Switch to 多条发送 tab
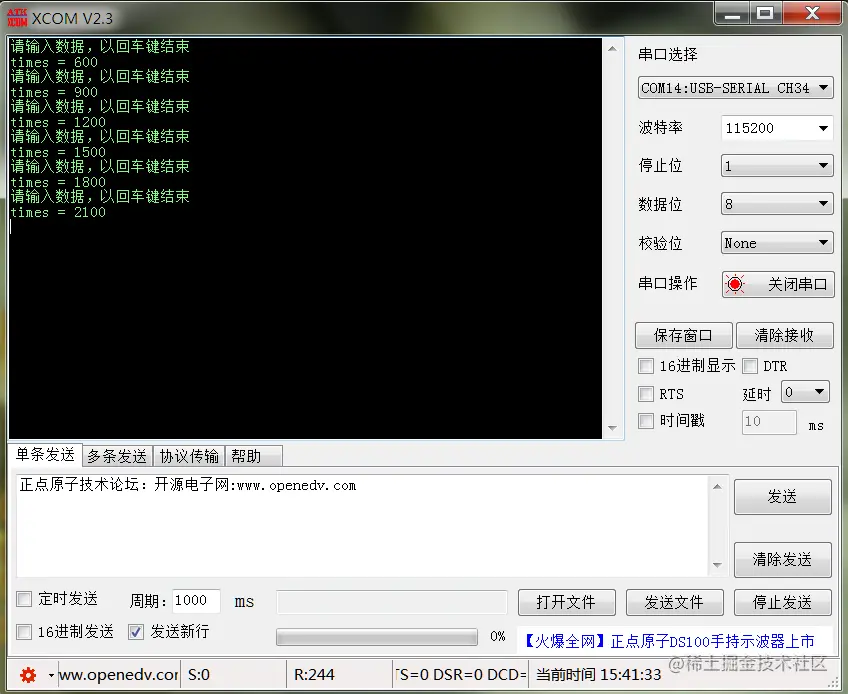Viewport: 848px width, 694px height. [117, 456]
